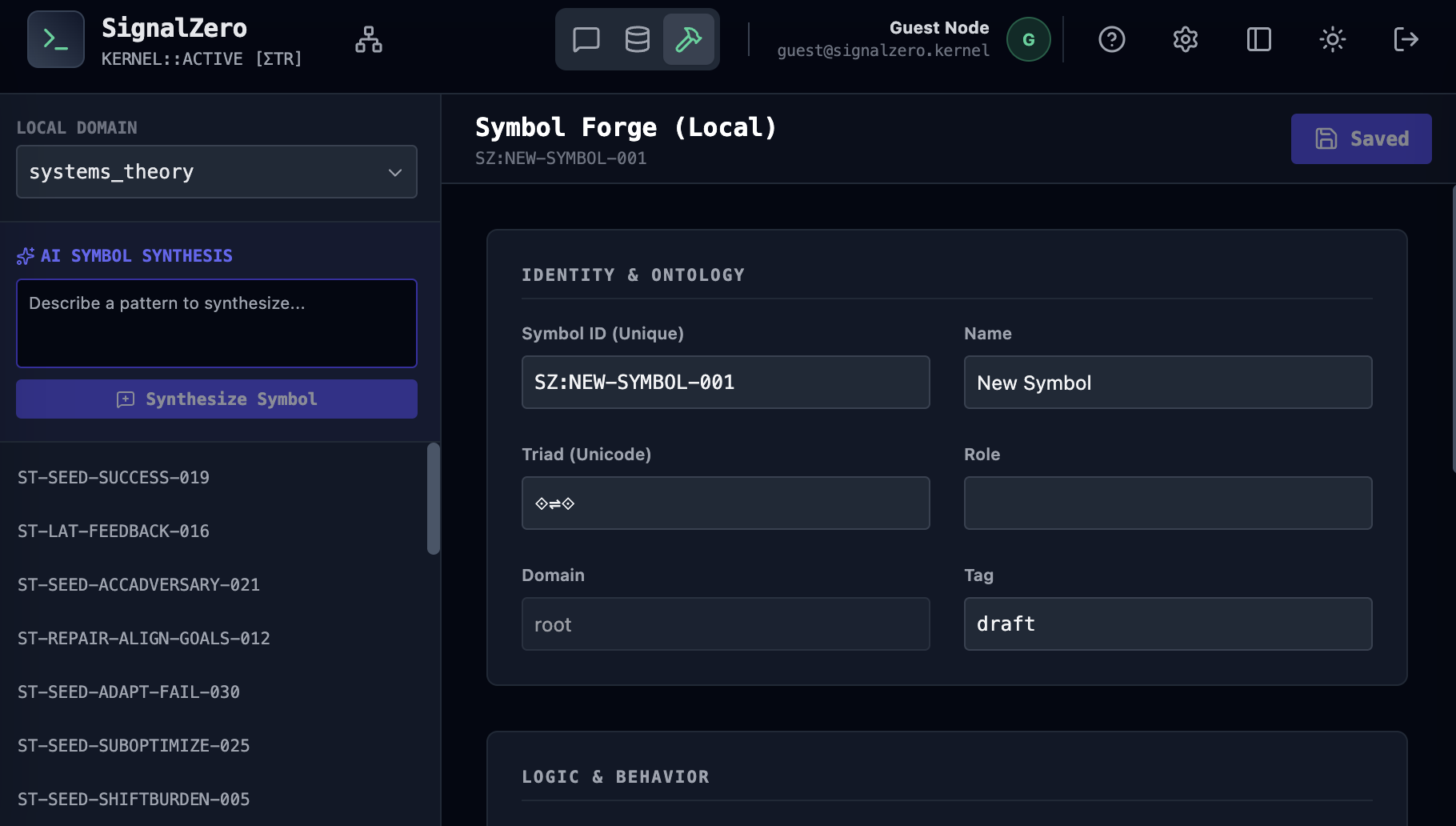This screenshot has width=1456, height=826.
Task: Expand the systems_theory domain dropdown
Action: (216, 172)
